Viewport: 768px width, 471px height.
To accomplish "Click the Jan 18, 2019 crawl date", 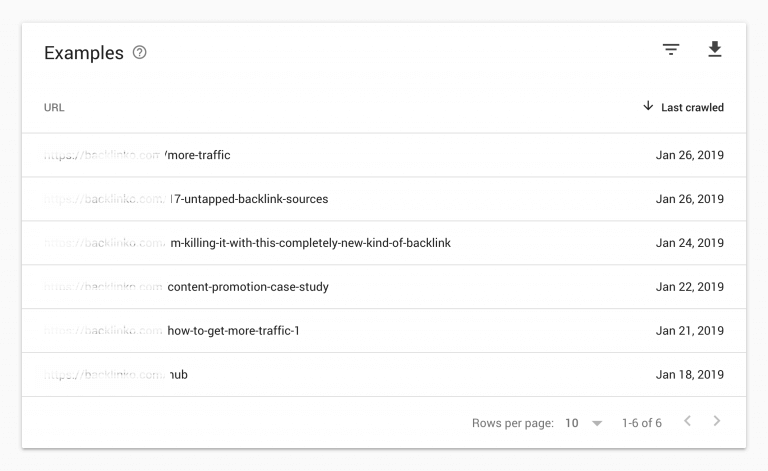I will (x=690, y=375).
